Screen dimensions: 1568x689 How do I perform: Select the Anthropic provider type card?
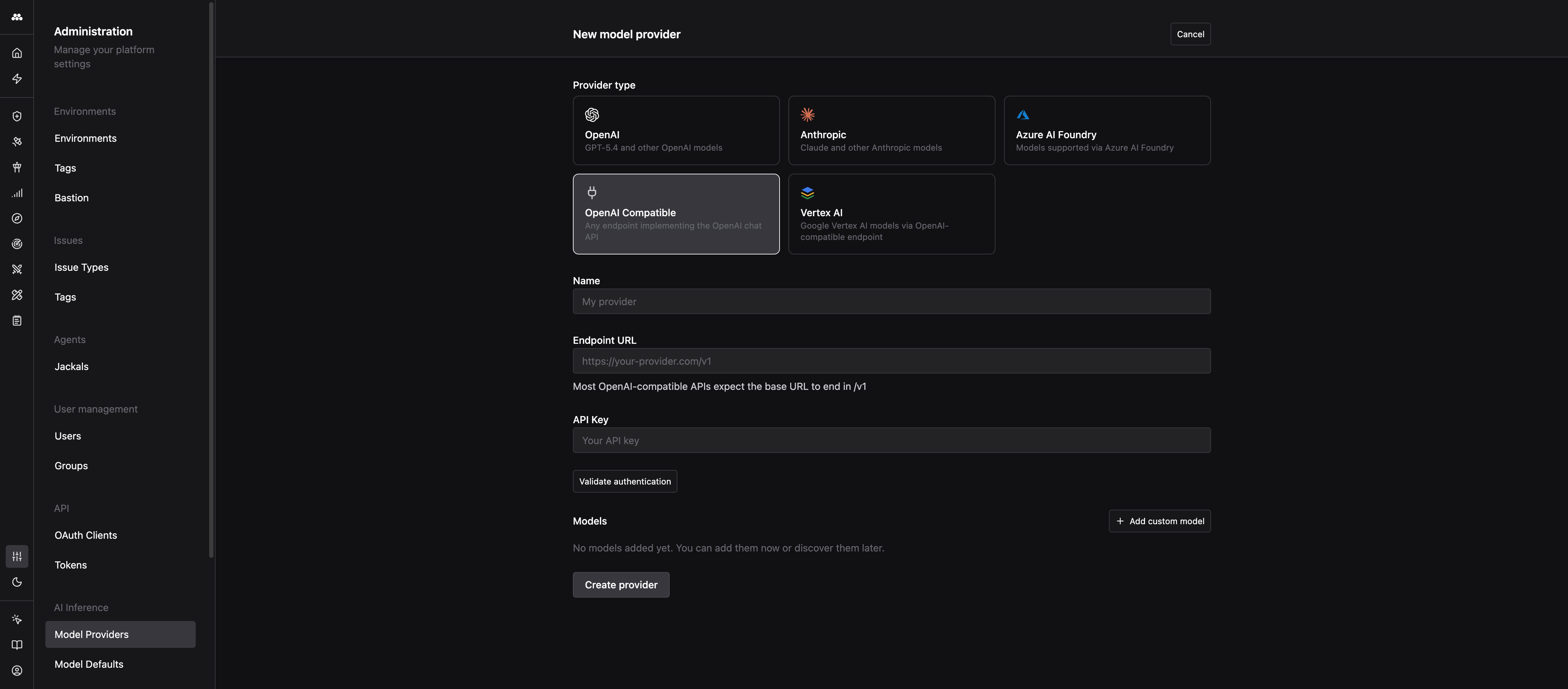(891, 130)
